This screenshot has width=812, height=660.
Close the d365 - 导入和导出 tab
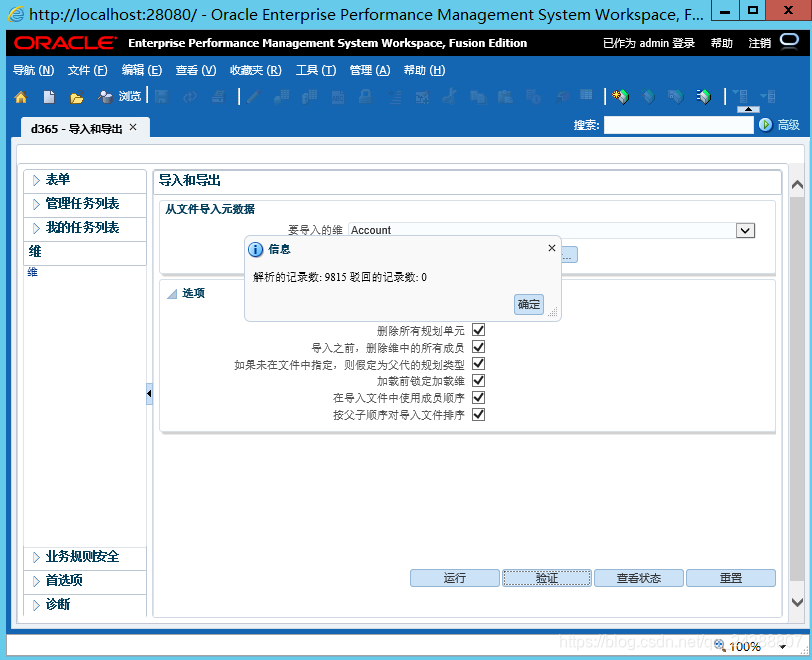[133, 127]
